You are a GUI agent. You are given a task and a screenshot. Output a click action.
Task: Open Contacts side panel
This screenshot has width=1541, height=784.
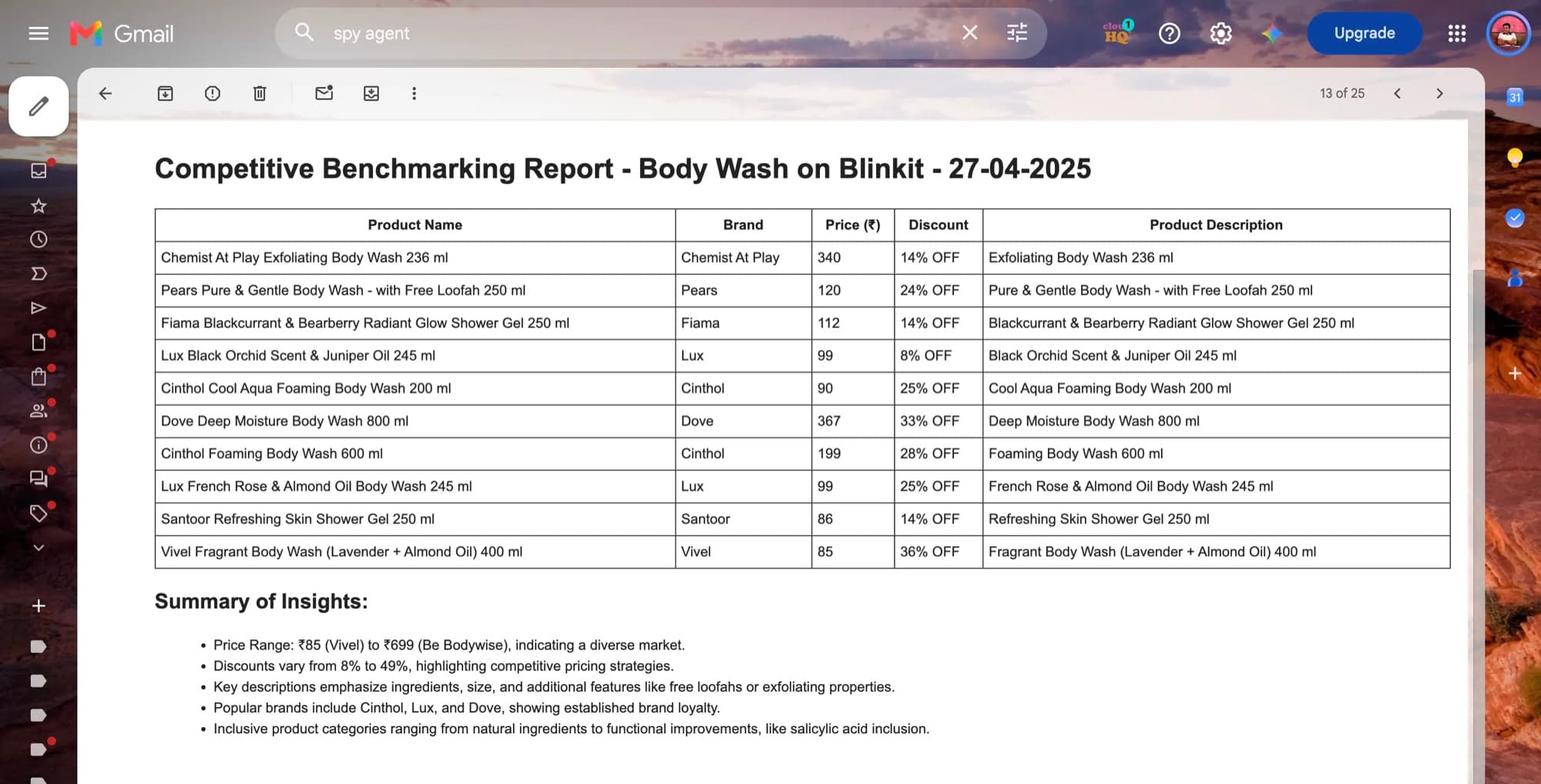[1515, 278]
